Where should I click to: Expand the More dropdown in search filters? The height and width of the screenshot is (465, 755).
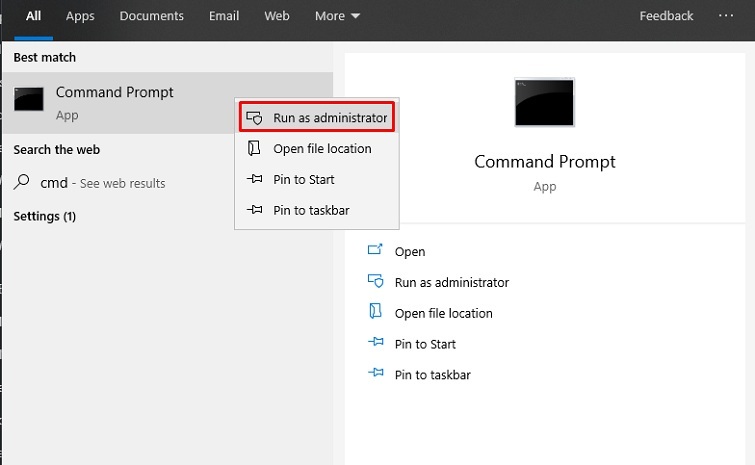[337, 16]
